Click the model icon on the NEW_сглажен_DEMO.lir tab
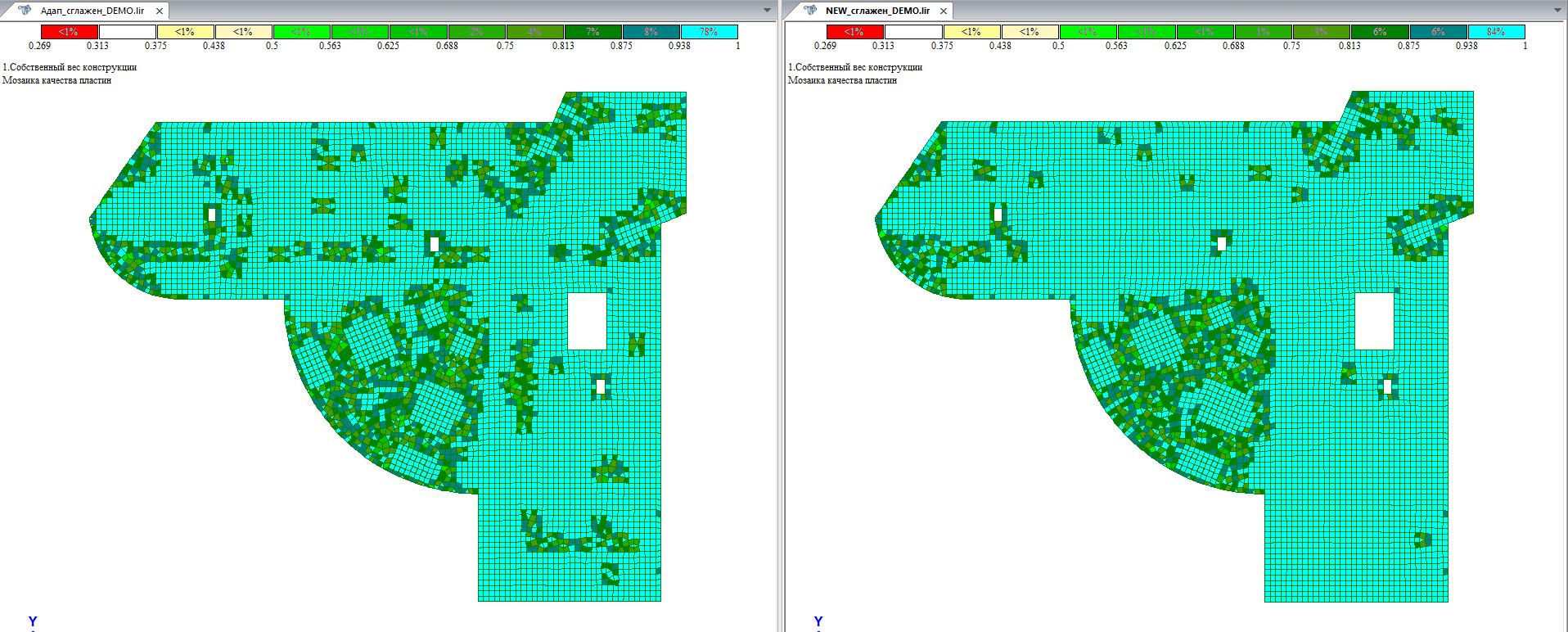Viewport: 1568px width, 632px height. 810,11
